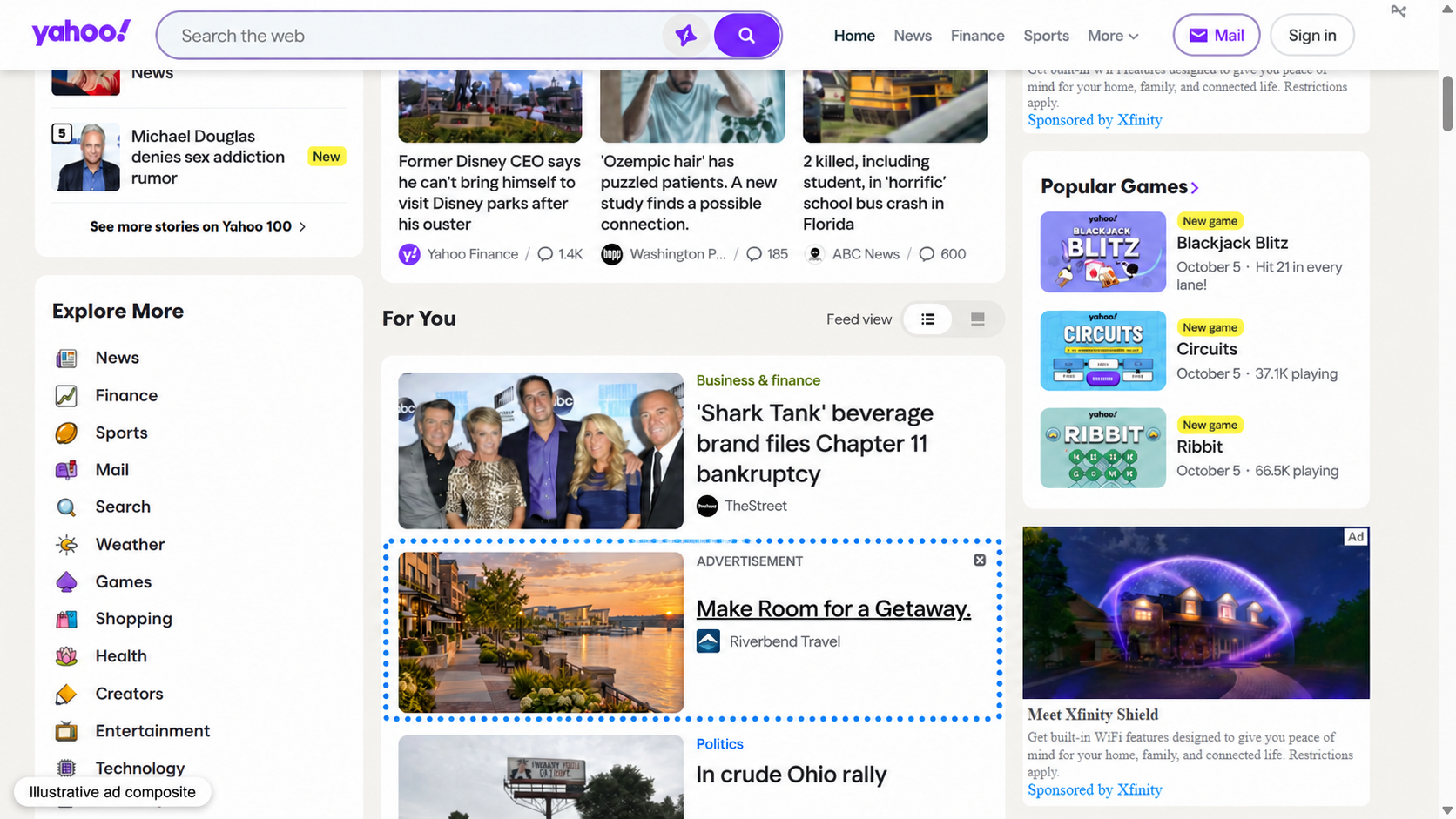The width and height of the screenshot is (1456, 819).
Task: Expand Popular Games with the chevron
Action: [1195, 188]
